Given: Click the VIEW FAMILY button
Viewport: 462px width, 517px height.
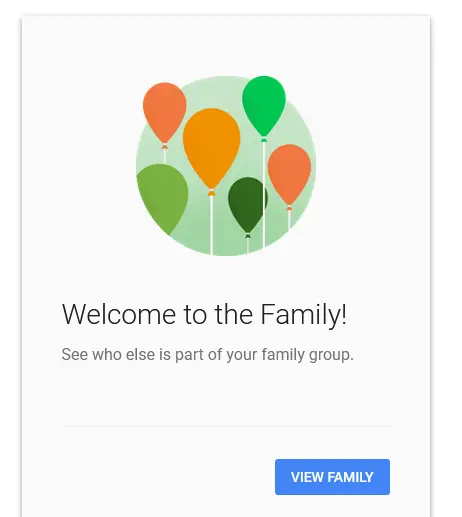Looking at the screenshot, I should (x=332, y=477).
